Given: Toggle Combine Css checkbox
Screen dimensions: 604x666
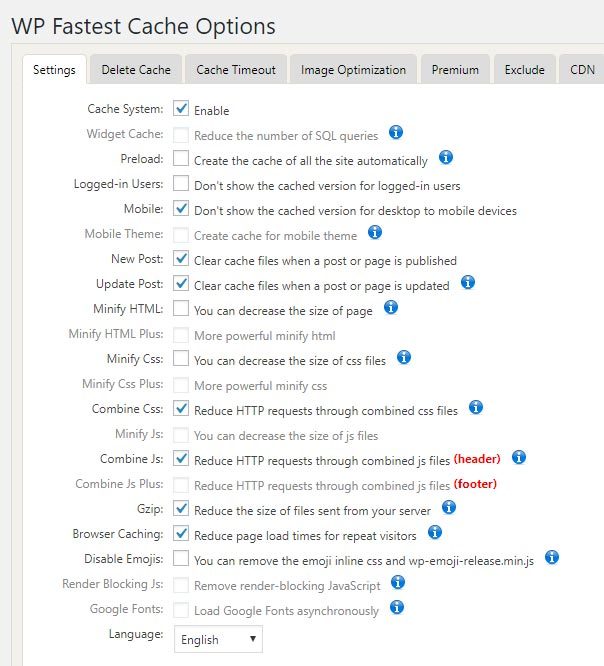Looking at the screenshot, I should 181,408.
